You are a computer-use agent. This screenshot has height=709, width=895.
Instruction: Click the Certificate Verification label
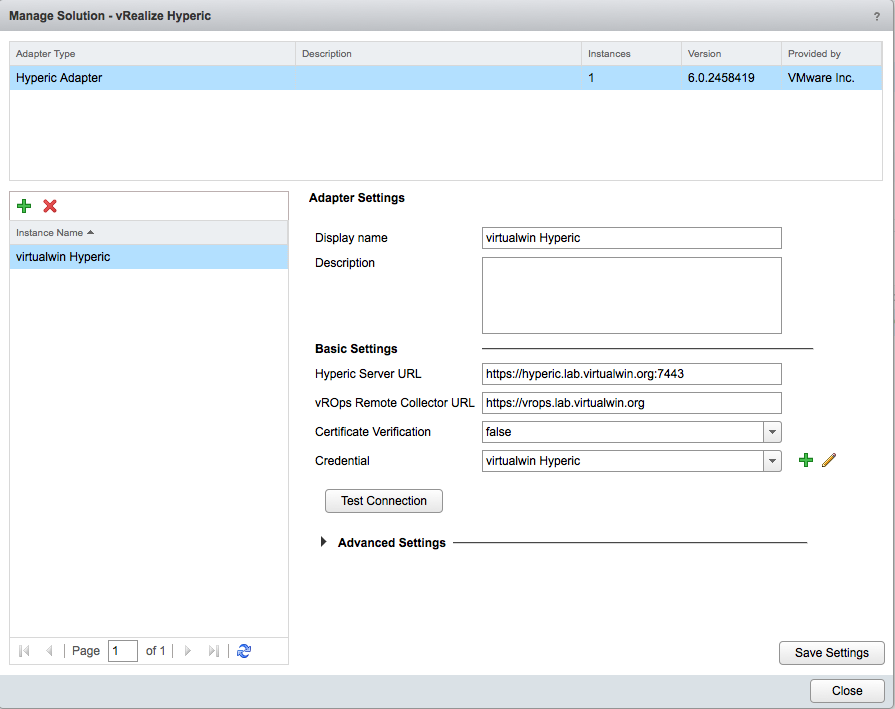point(373,432)
